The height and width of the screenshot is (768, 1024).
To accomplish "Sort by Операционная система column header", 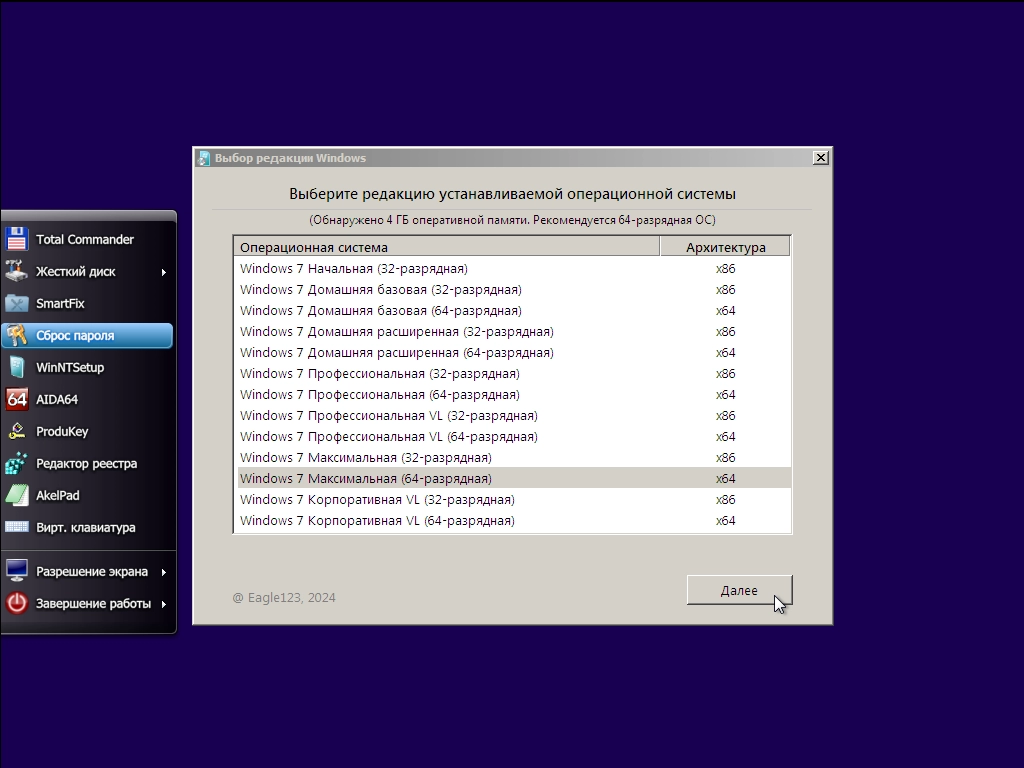I will [x=447, y=247].
